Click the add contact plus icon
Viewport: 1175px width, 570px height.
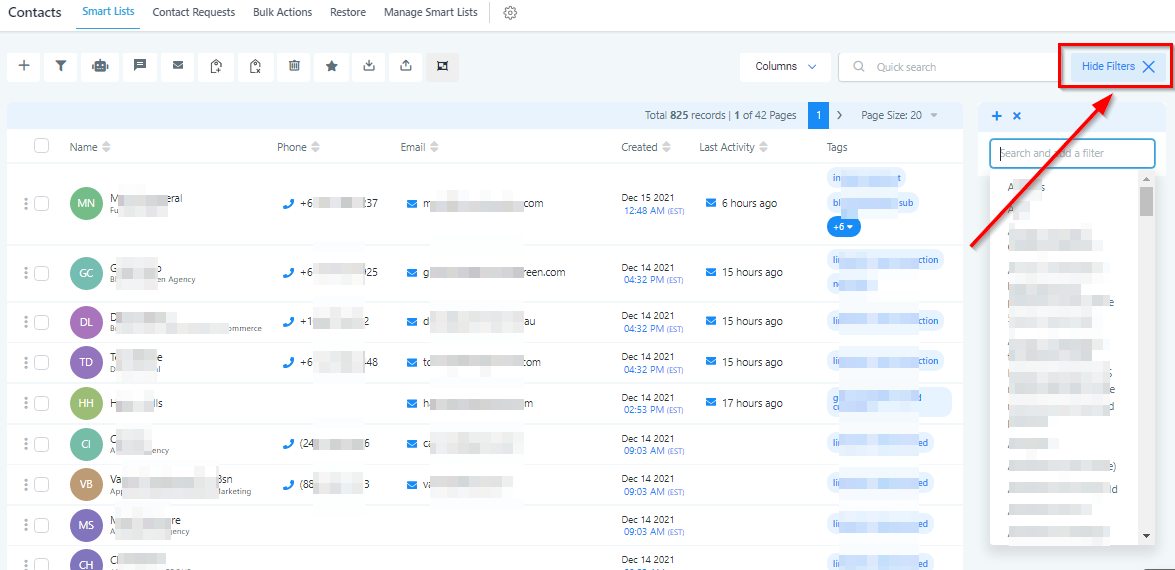(x=24, y=66)
